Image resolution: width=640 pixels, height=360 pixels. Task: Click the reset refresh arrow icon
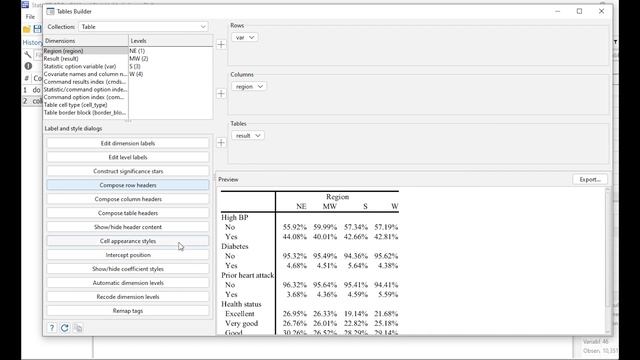coord(64,328)
